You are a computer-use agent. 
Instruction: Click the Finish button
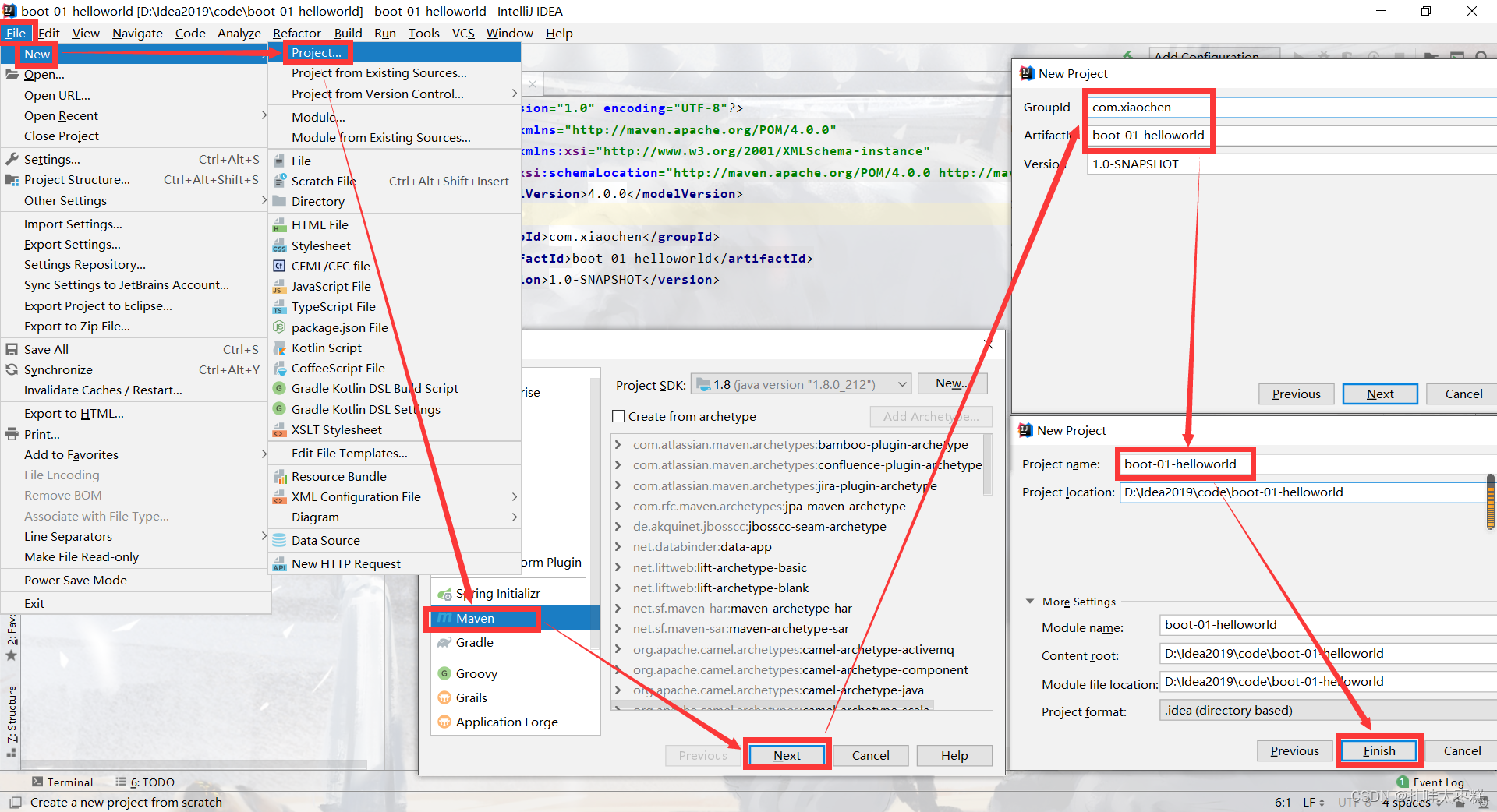click(x=1378, y=751)
